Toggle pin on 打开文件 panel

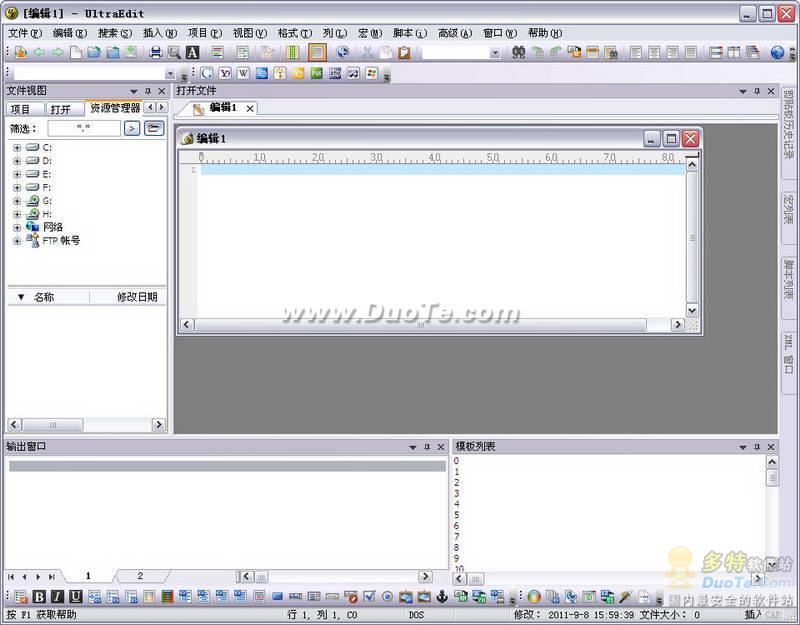point(757,91)
